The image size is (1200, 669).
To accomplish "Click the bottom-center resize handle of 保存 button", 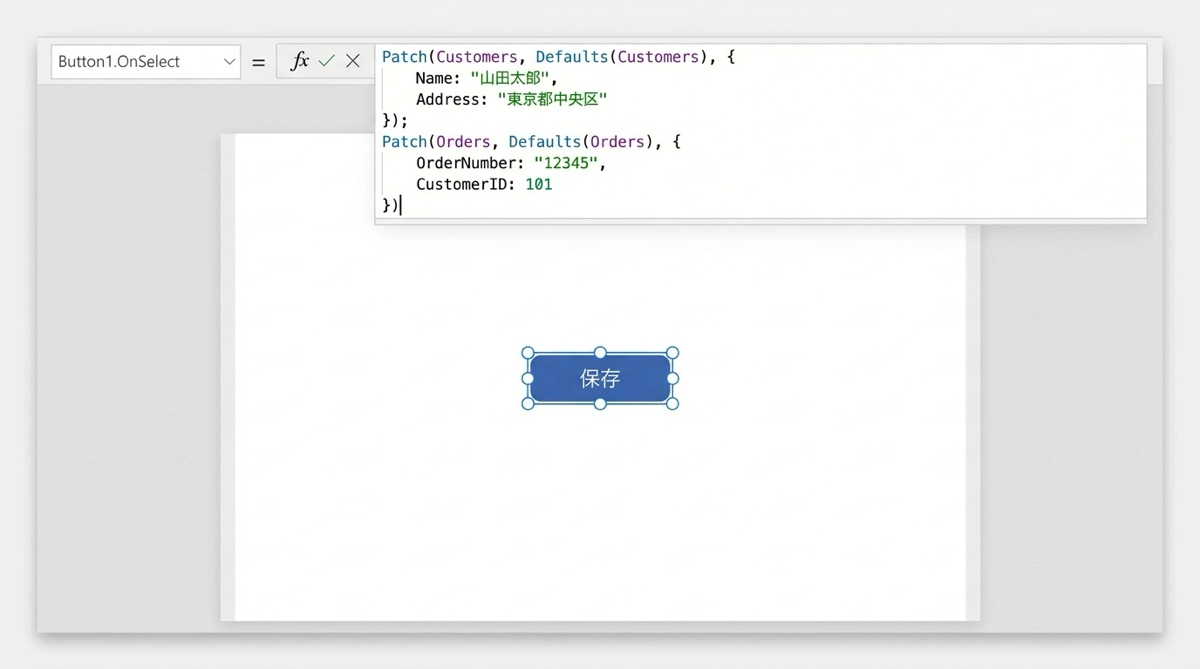I will tap(600, 403).
